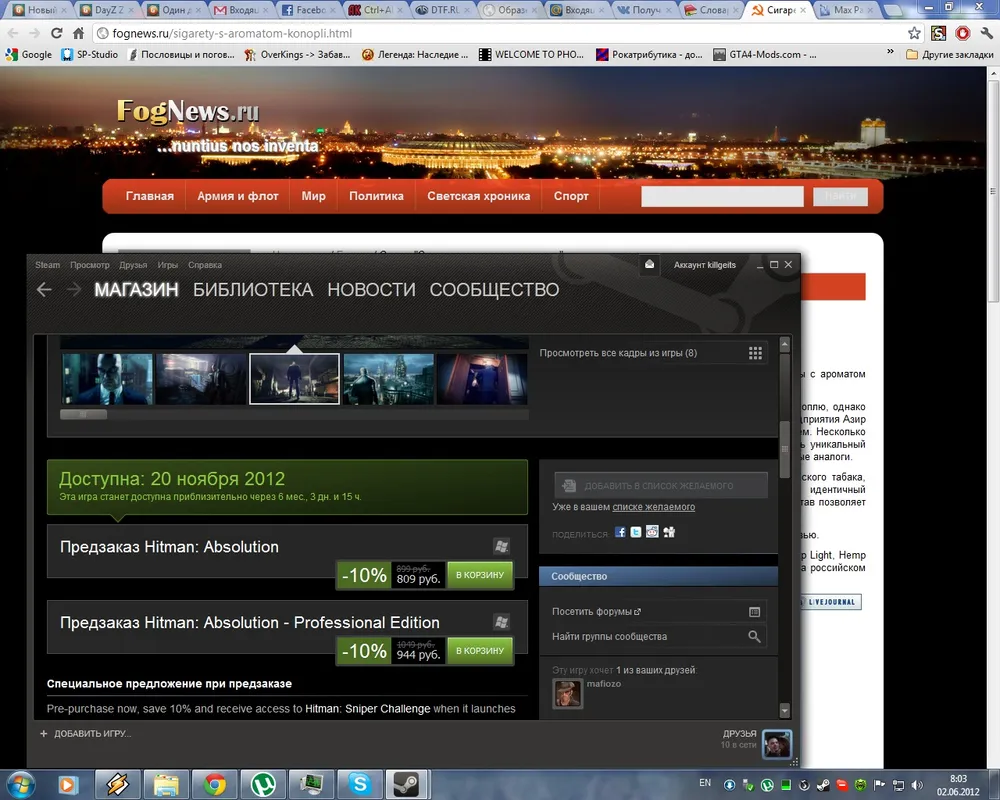This screenshot has width=1000, height=800.
Task: Add Hitman: Absolution 809 руб. to cart
Action: click(480, 575)
